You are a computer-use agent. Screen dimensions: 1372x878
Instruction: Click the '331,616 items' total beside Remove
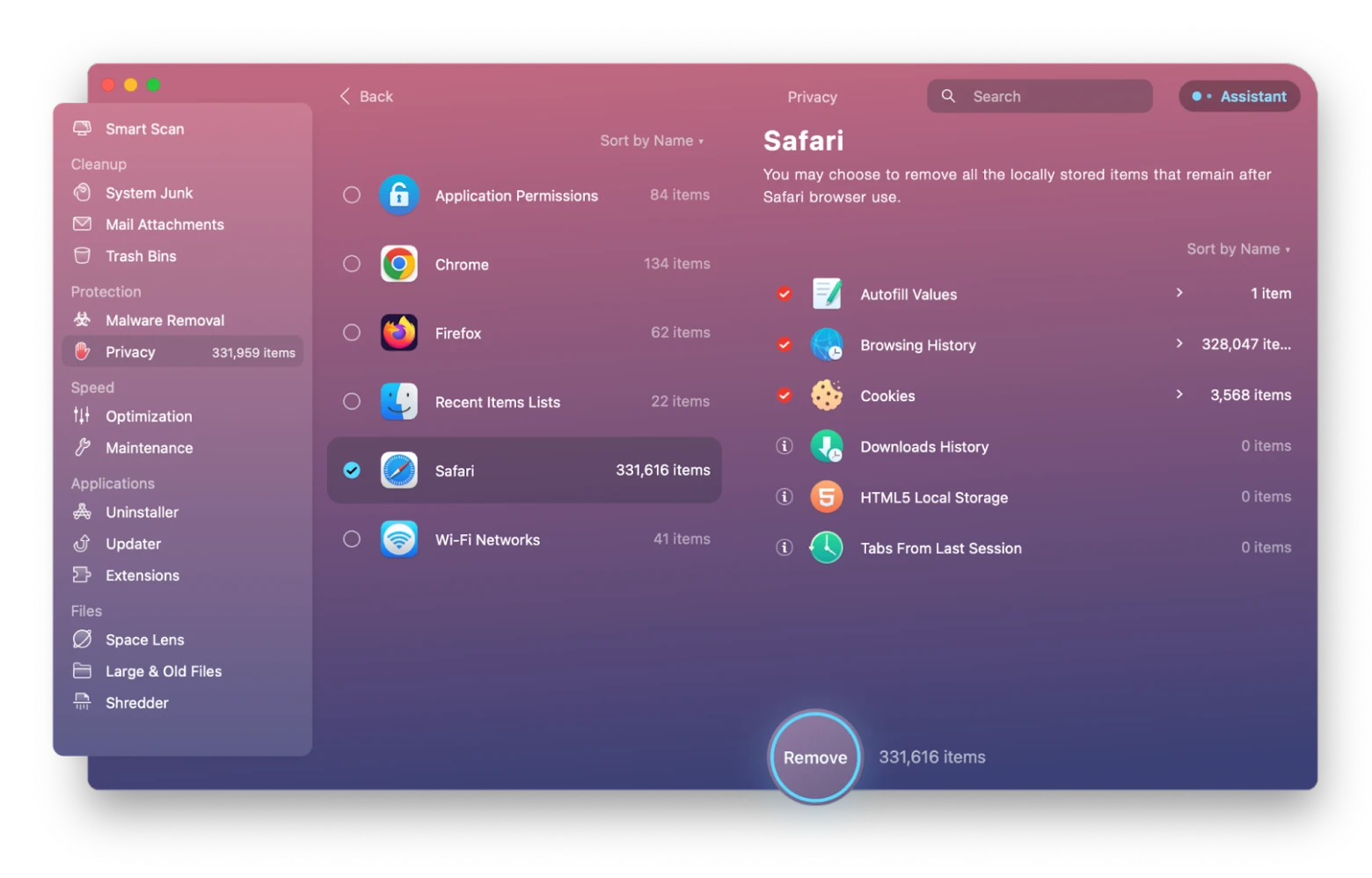[x=931, y=757]
